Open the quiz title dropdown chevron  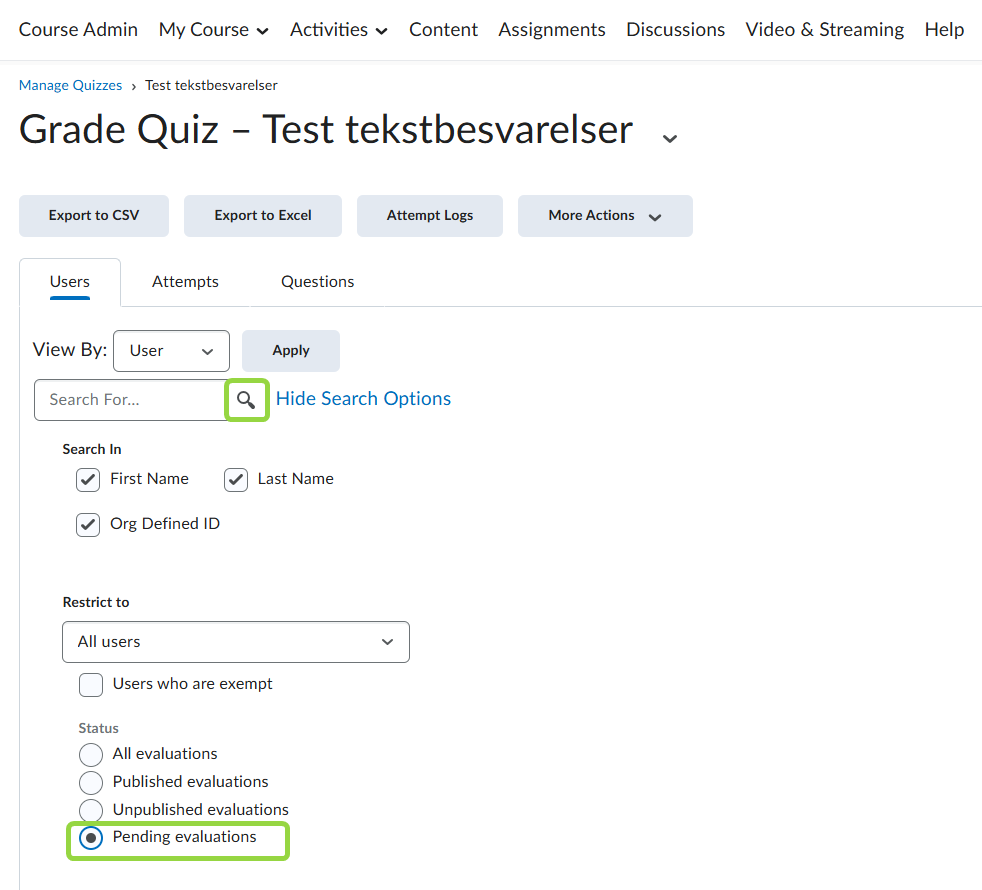click(670, 138)
